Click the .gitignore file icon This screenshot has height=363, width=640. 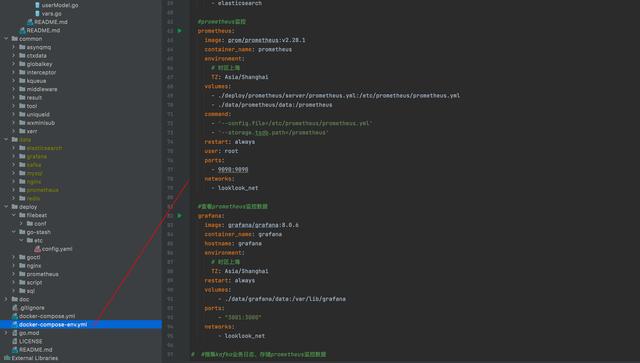[x=15, y=307]
